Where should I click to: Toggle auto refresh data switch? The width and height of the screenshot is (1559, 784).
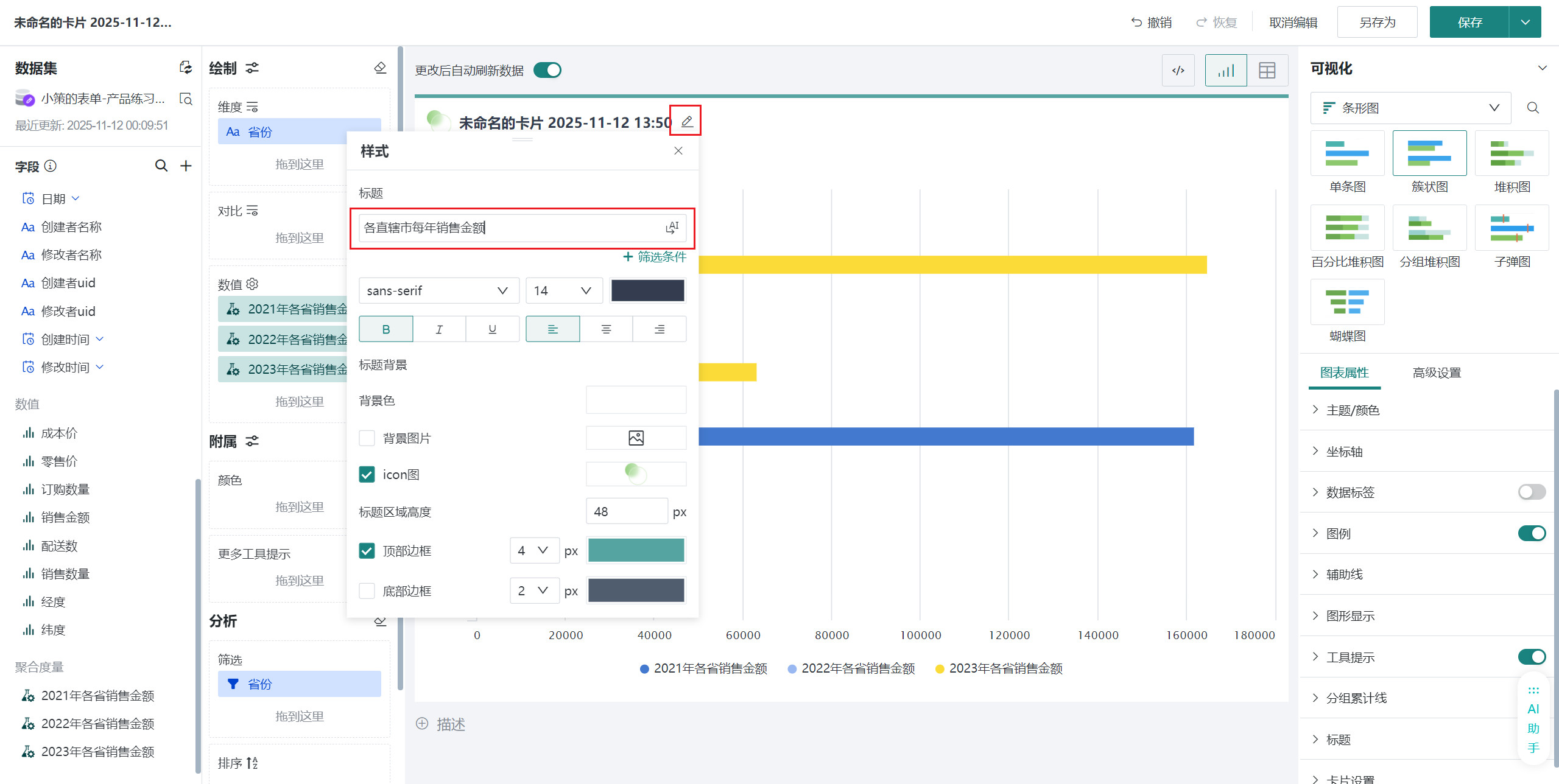(x=547, y=71)
